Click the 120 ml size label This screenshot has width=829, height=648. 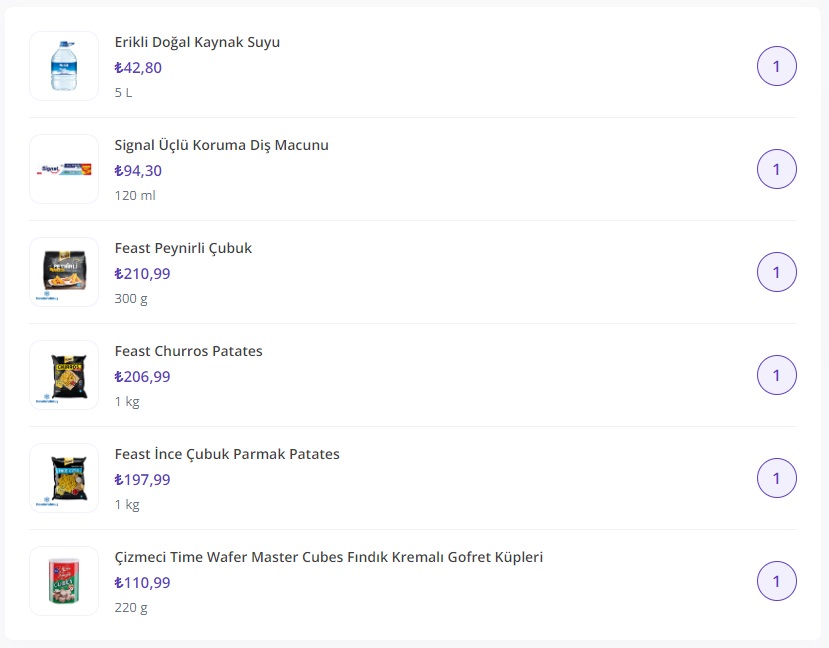click(135, 196)
